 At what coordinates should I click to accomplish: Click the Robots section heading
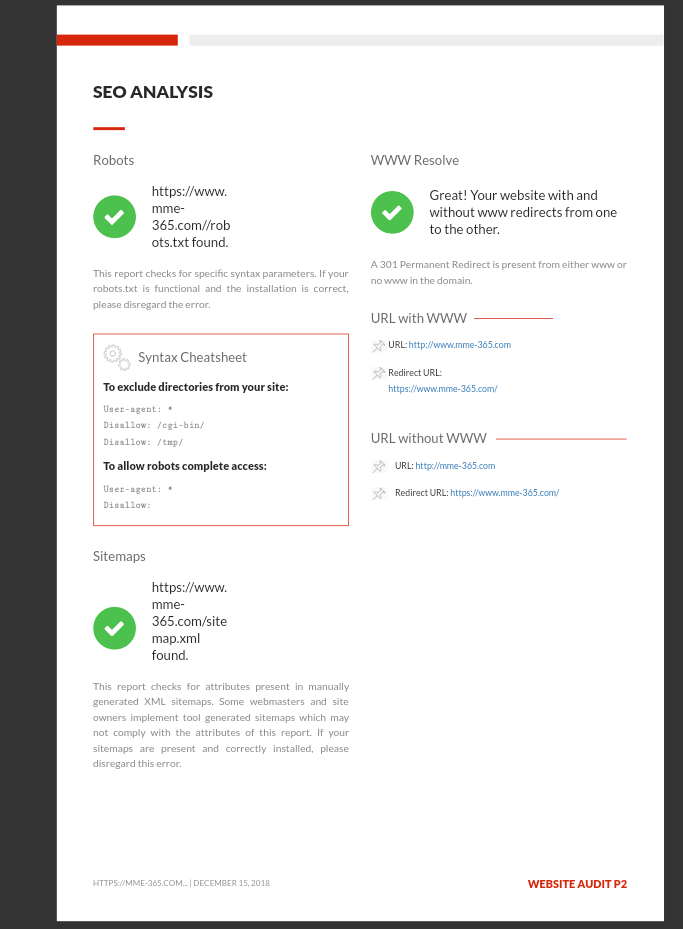coord(113,160)
